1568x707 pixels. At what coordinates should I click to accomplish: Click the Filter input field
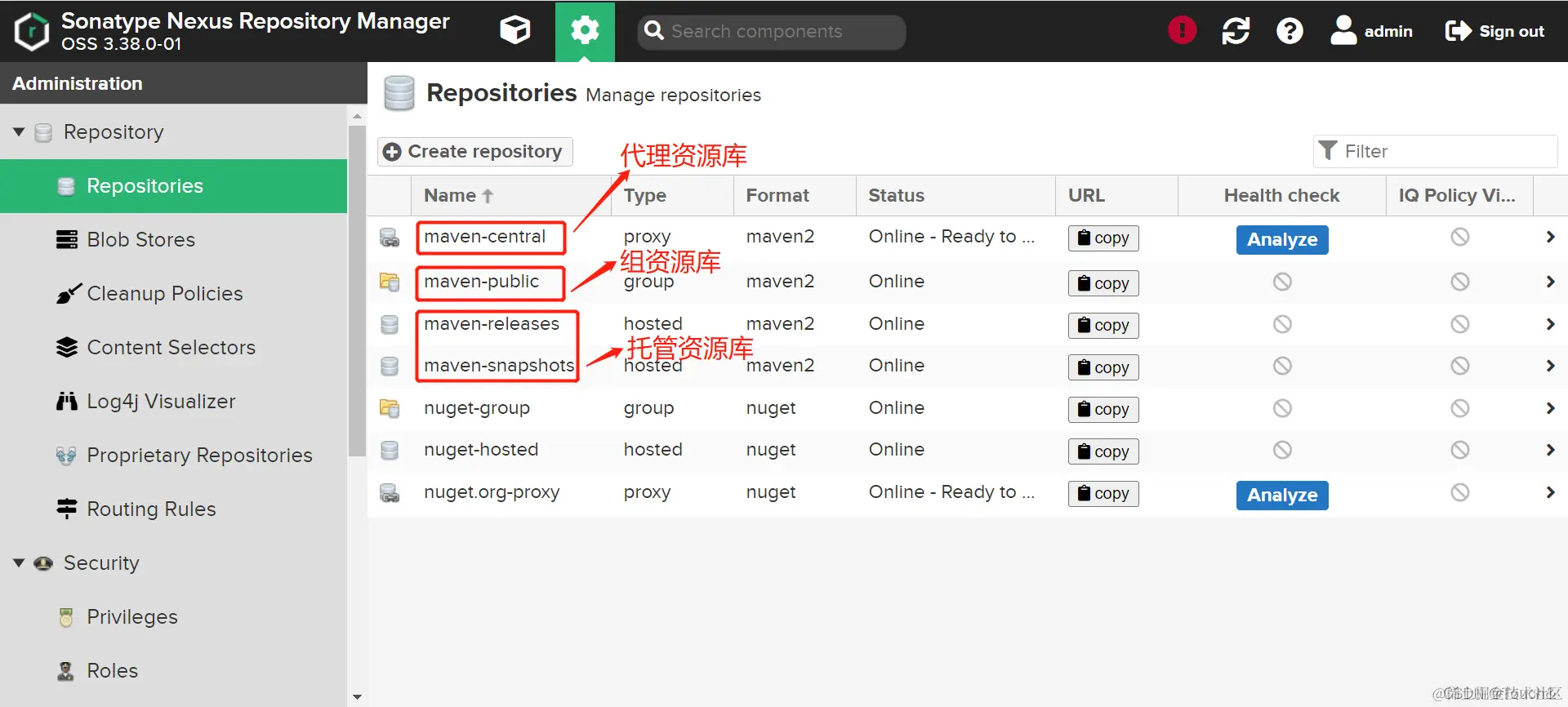pyautogui.click(x=1436, y=152)
